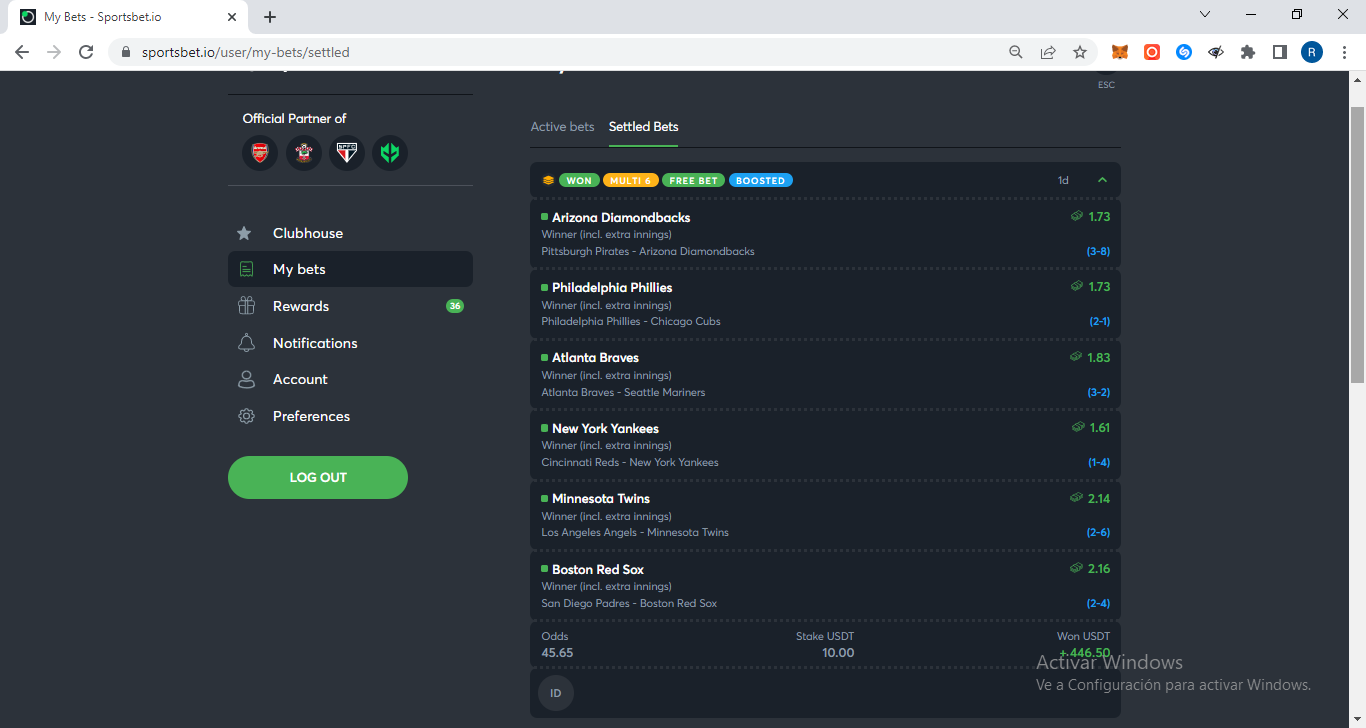Click the (3-8) score result
Viewport: 1366px width, 728px height.
tap(1098, 252)
